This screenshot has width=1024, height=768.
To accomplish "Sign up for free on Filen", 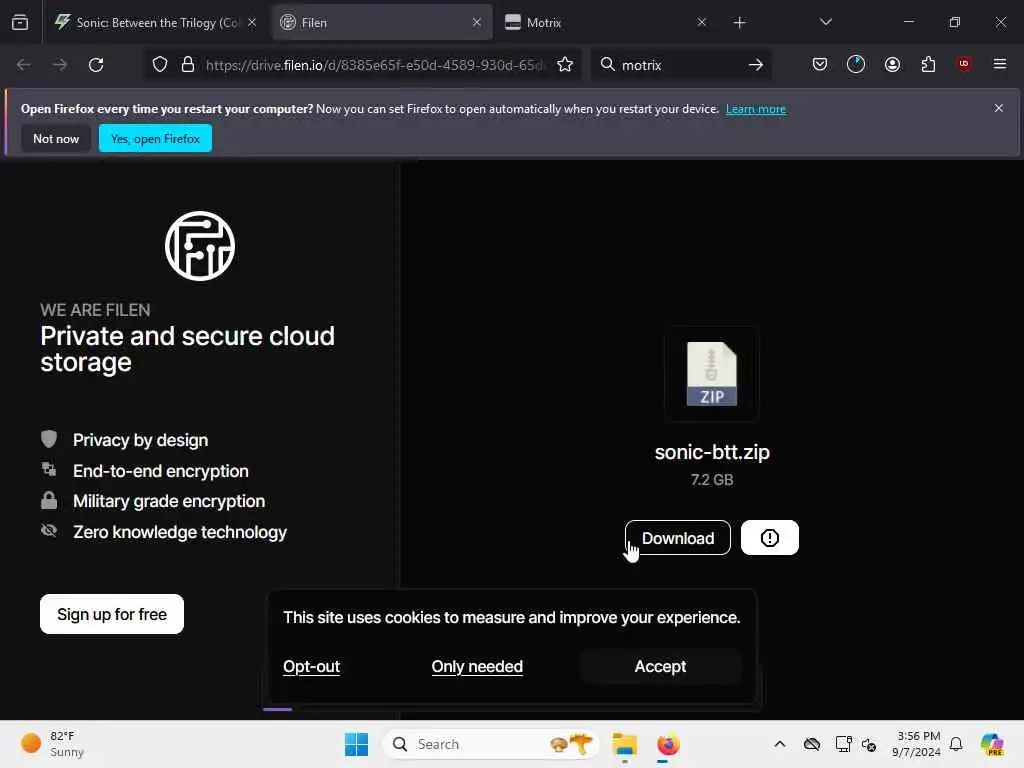I will pos(112,614).
